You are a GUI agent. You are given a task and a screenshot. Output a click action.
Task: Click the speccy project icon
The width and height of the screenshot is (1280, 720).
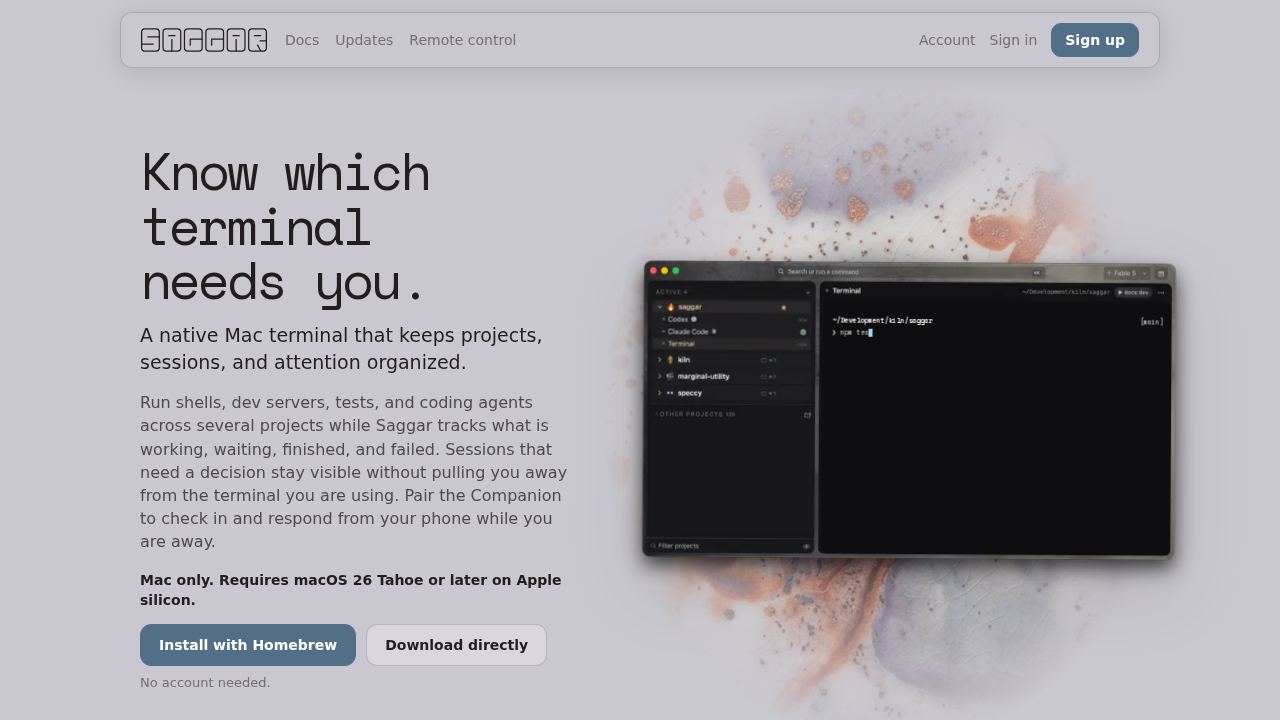(670, 393)
